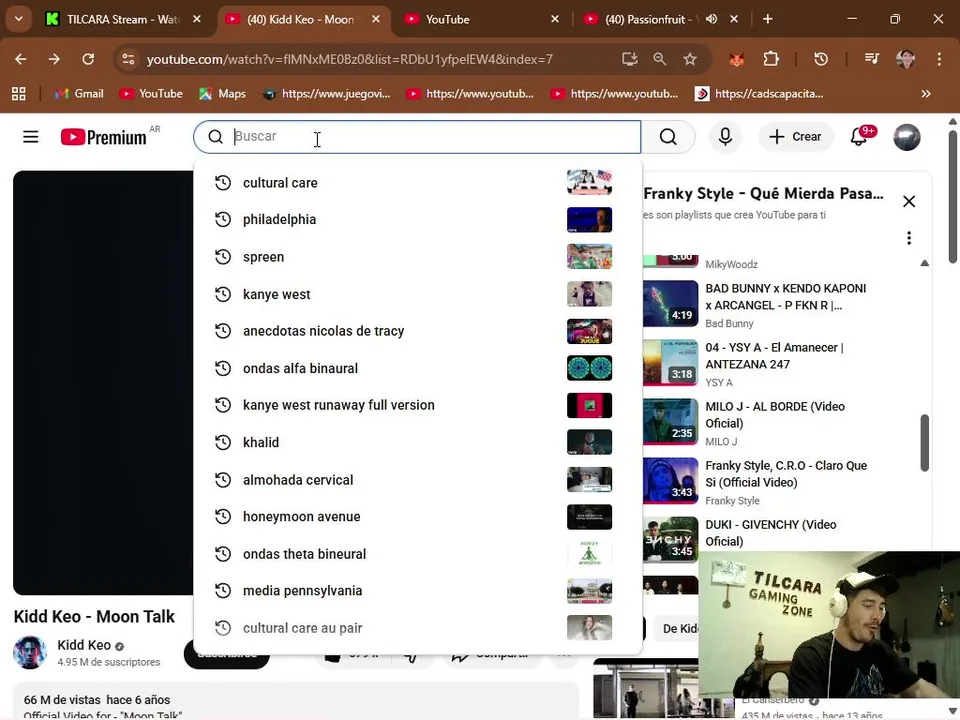Select the 'spreen' search suggestion
This screenshot has width=960, height=720.
pyautogui.click(x=418, y=257)
